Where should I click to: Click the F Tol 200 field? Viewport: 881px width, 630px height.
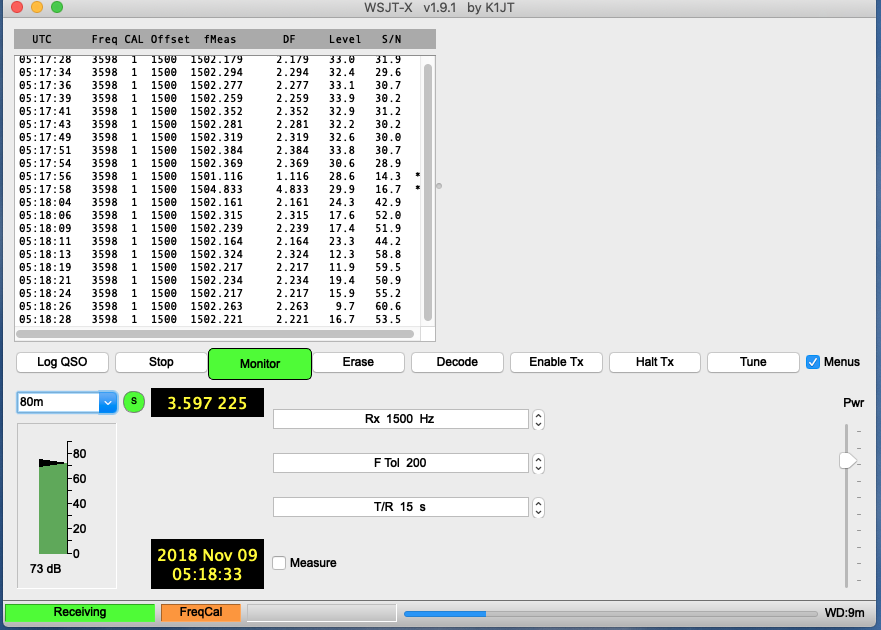click(x=401, y=463)
